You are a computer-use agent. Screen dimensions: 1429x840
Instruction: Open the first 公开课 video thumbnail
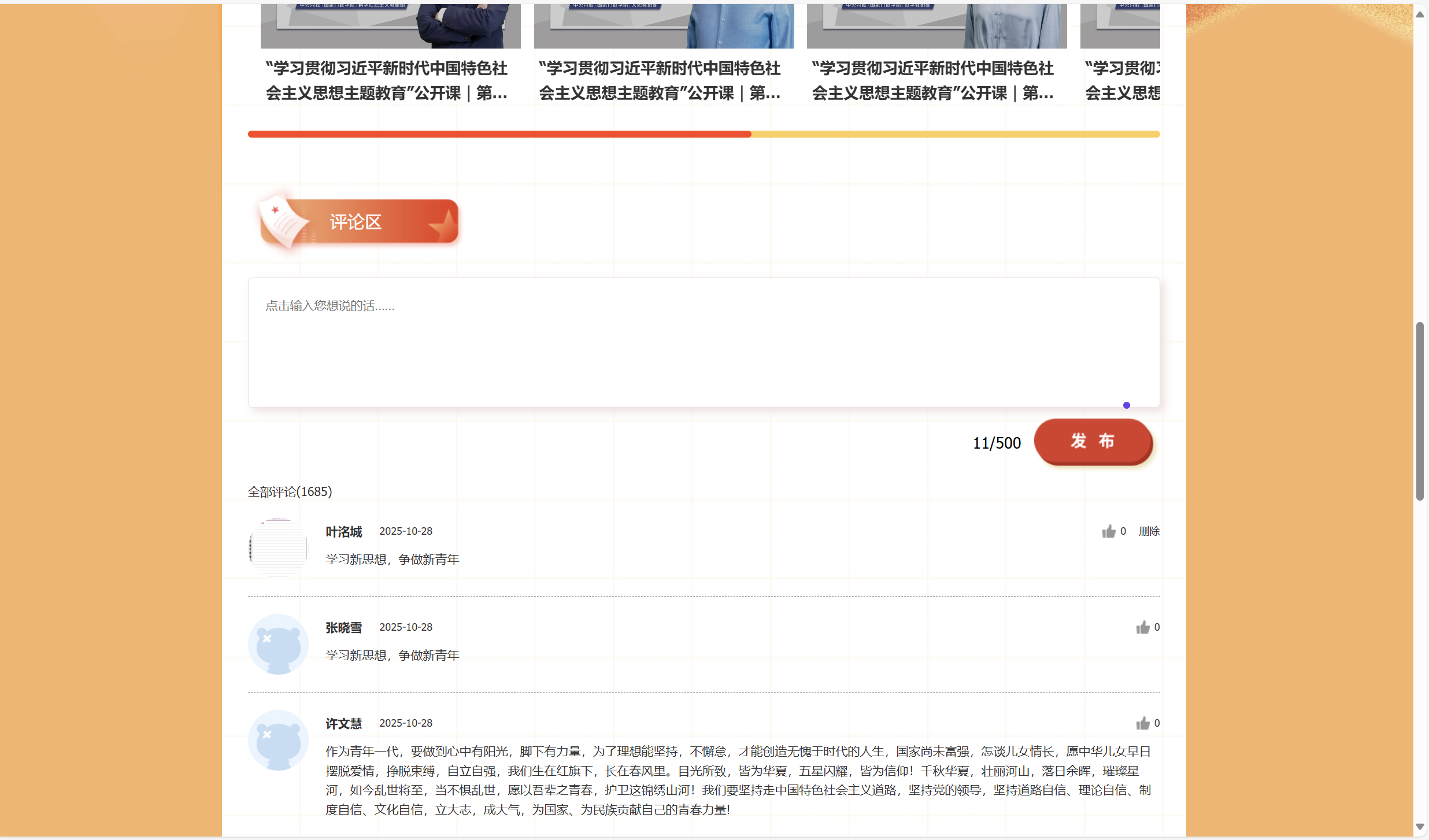pos(390,26)
